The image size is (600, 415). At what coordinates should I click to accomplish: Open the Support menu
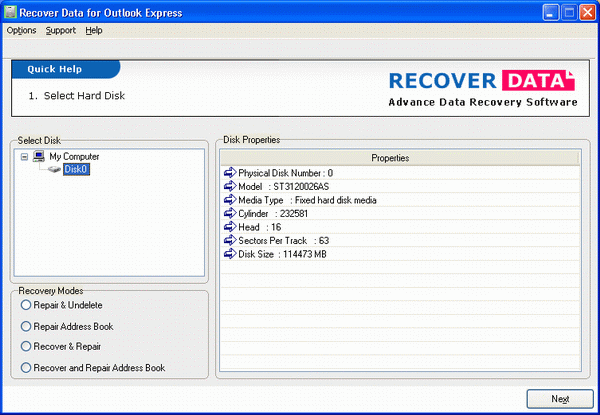pyautogui.click(x=60, y=31)
